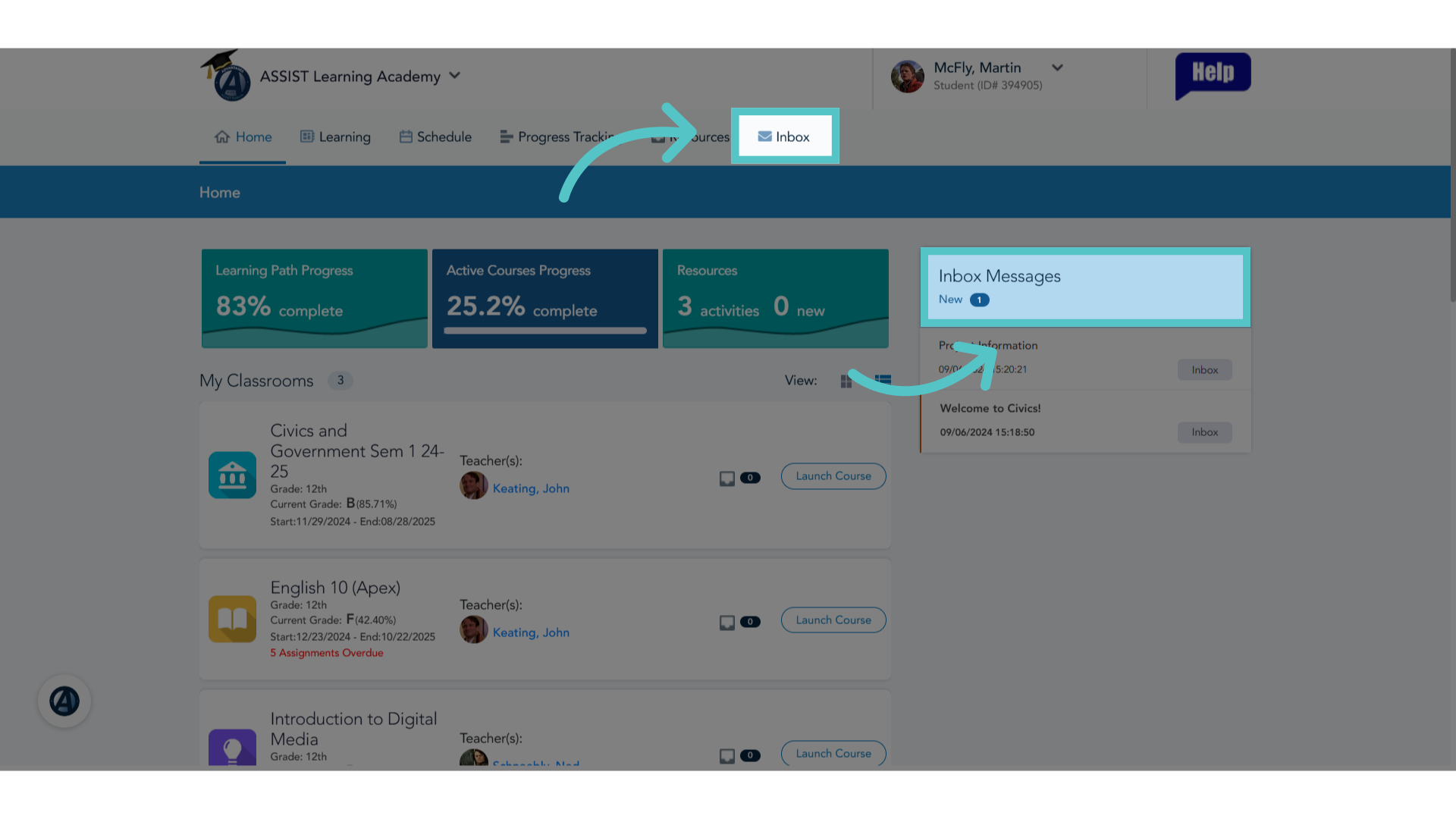
Task: Click the Active Courses Progress bar
Action: pos(545,331)
